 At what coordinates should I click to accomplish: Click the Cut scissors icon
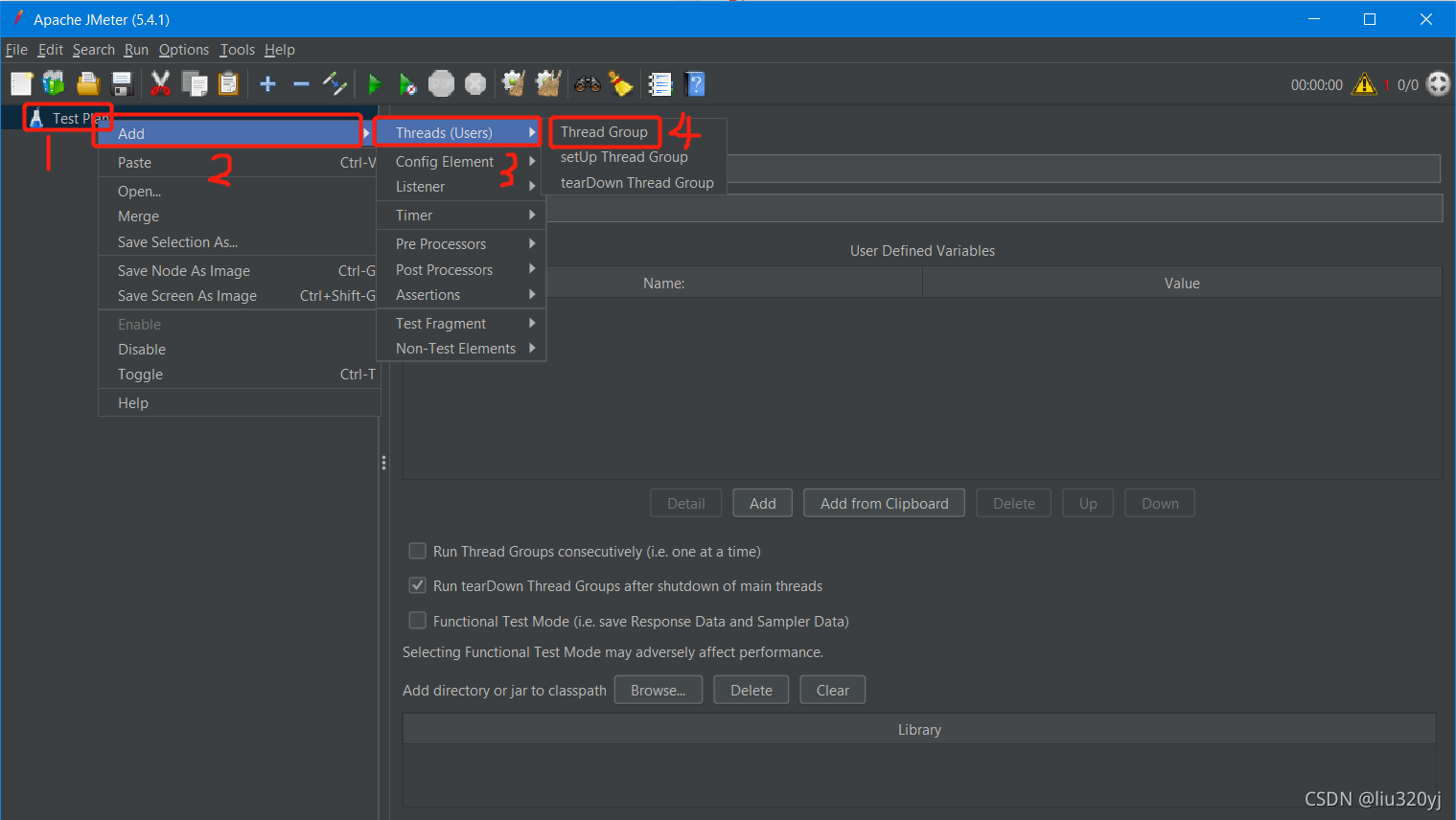click(x=160, y=84)
